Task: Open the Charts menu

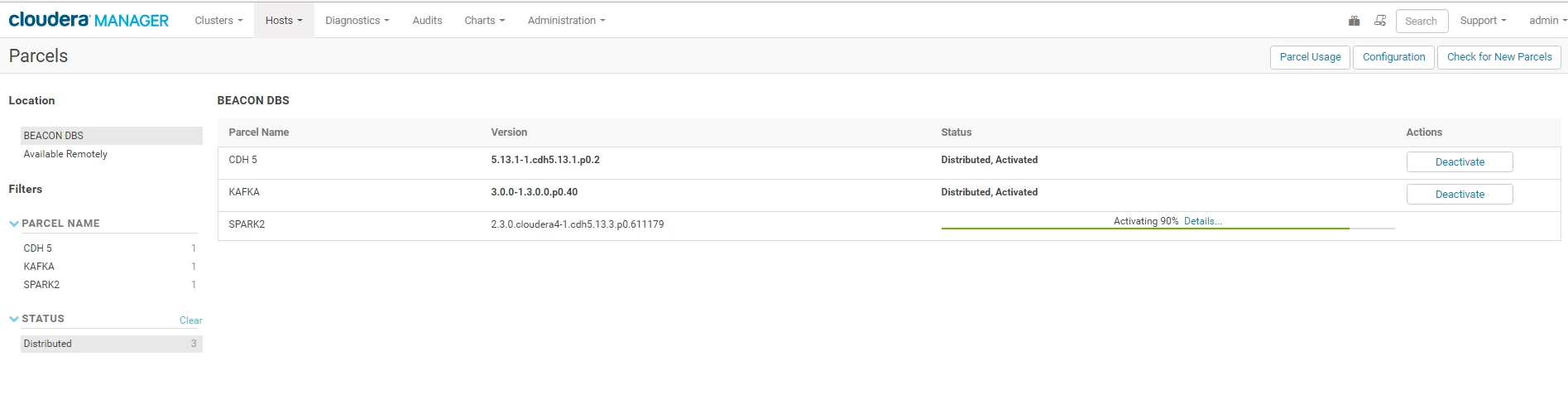Action: (484, 20)
